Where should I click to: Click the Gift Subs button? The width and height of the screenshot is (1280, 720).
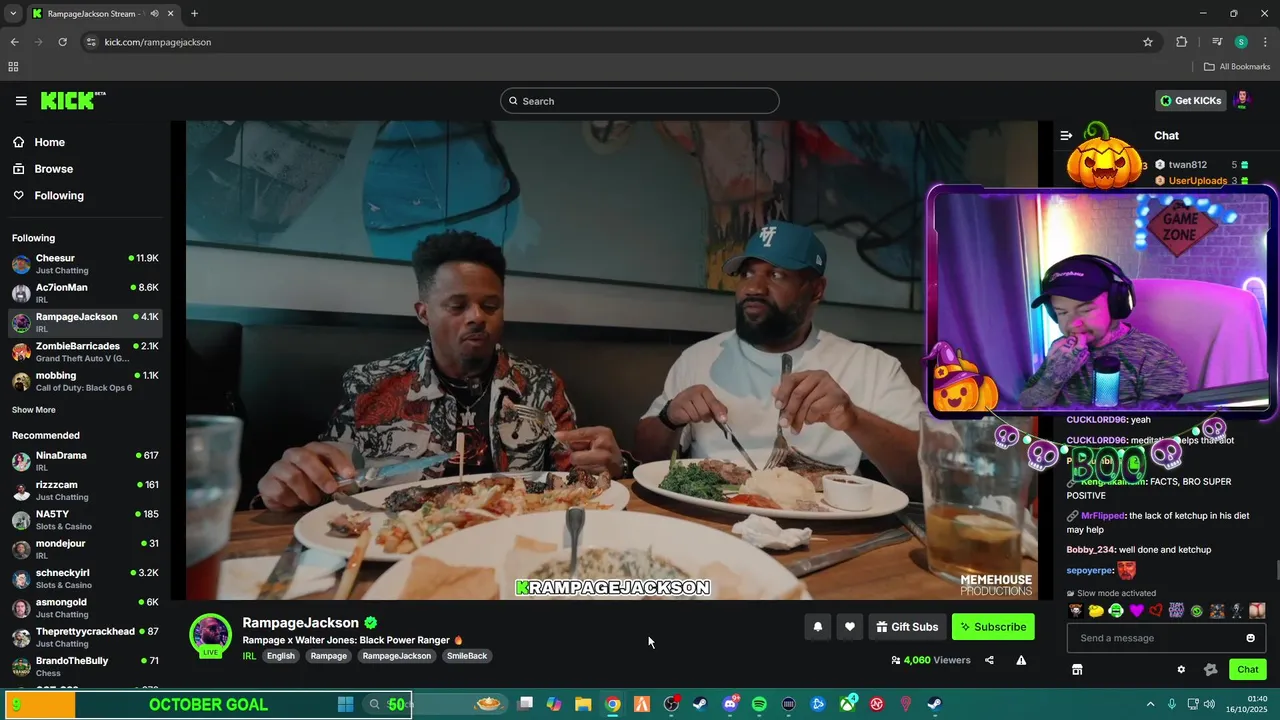pos(907,627)
